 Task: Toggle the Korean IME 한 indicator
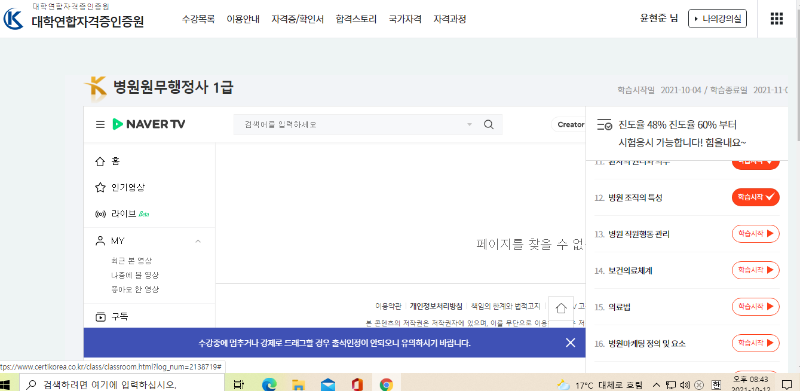click(716, 384)
